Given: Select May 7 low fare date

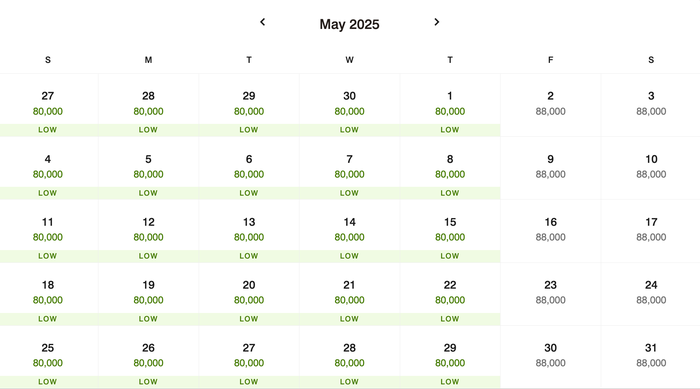Looking at the screenshot, I should 350,168.
